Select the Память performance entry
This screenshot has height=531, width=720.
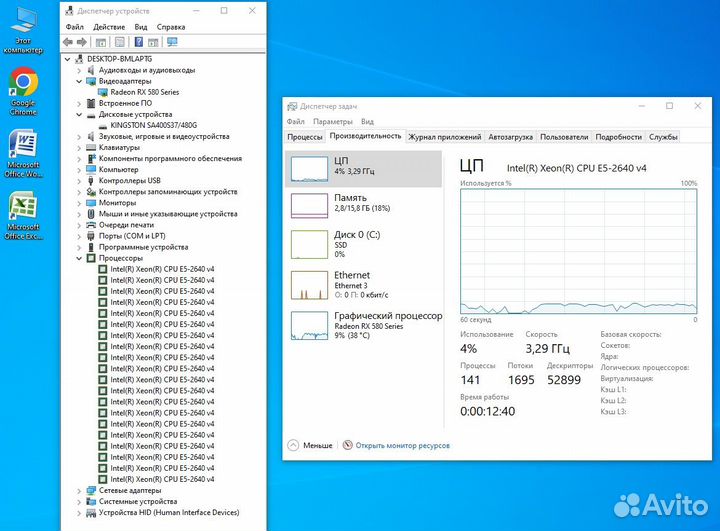[363, 205]
